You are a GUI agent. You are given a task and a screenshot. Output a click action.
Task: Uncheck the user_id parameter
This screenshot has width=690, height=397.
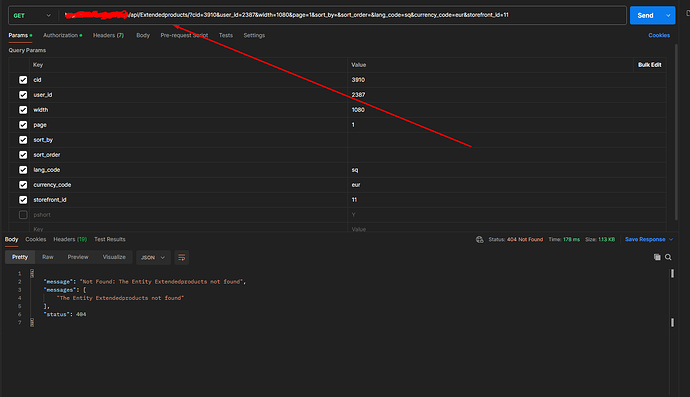click(23, 95)
